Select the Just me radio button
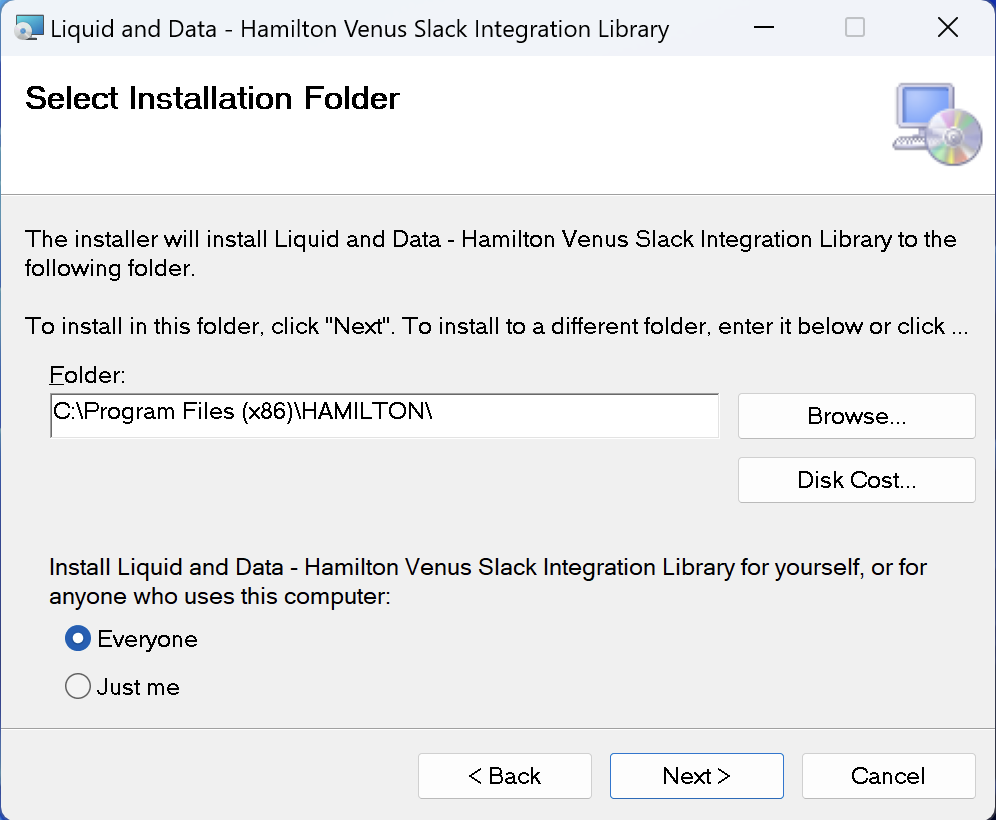Image resolution: width=996 pixels, height=820 pixels. pos(77,686)
